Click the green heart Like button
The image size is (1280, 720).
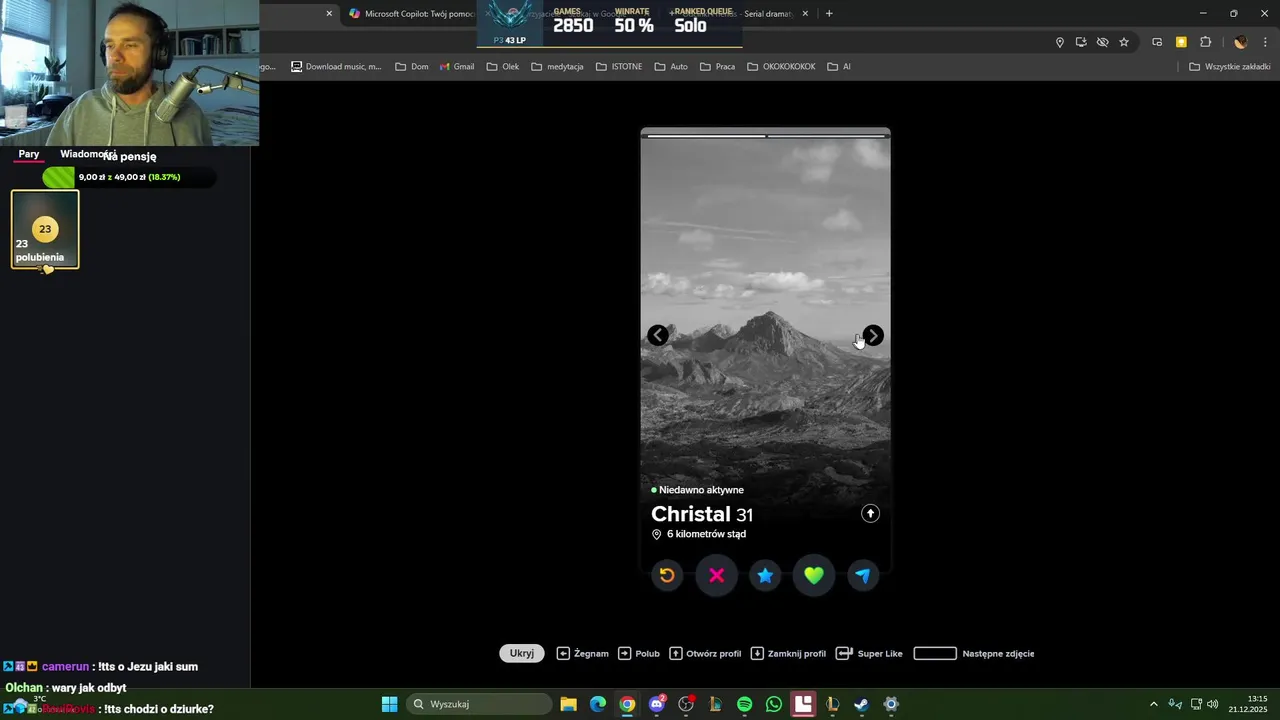814,575
